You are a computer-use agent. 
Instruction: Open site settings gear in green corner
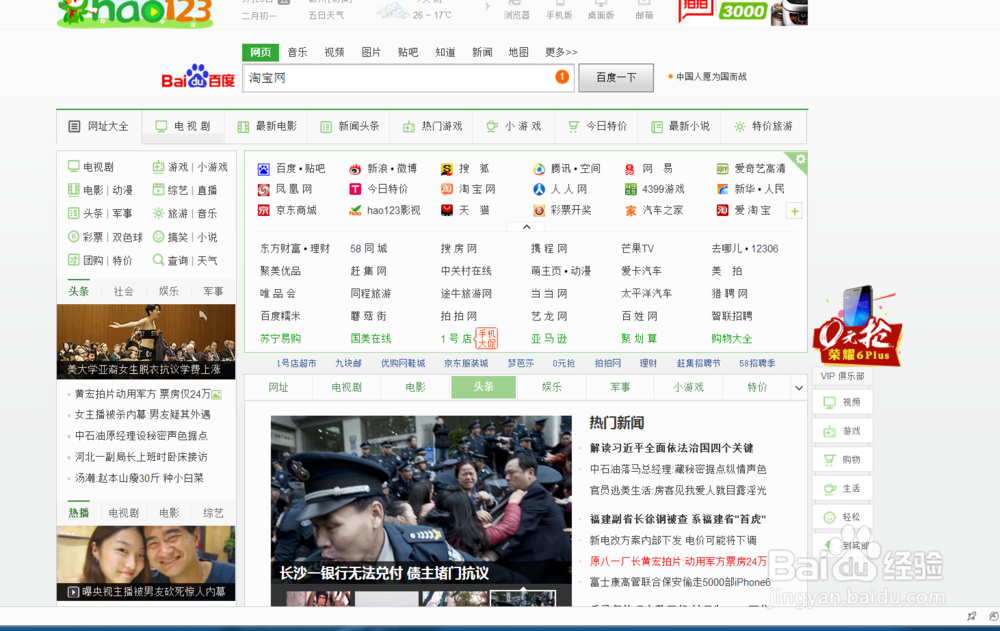pos(800,159)
